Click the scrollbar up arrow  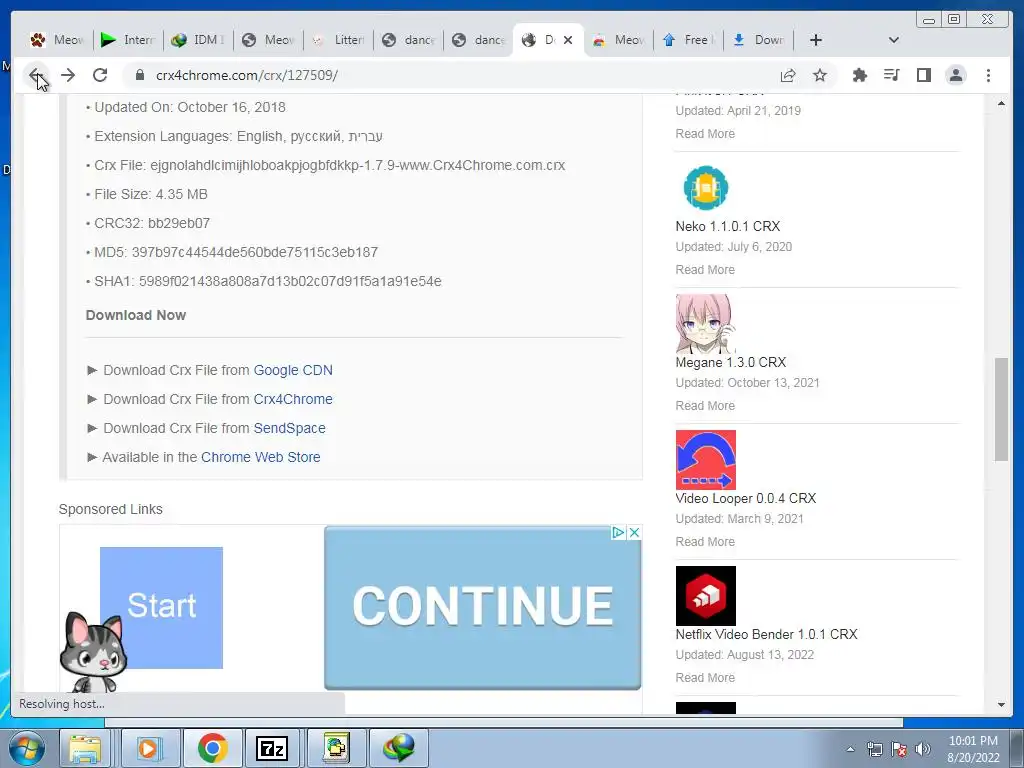[1001, 104]
